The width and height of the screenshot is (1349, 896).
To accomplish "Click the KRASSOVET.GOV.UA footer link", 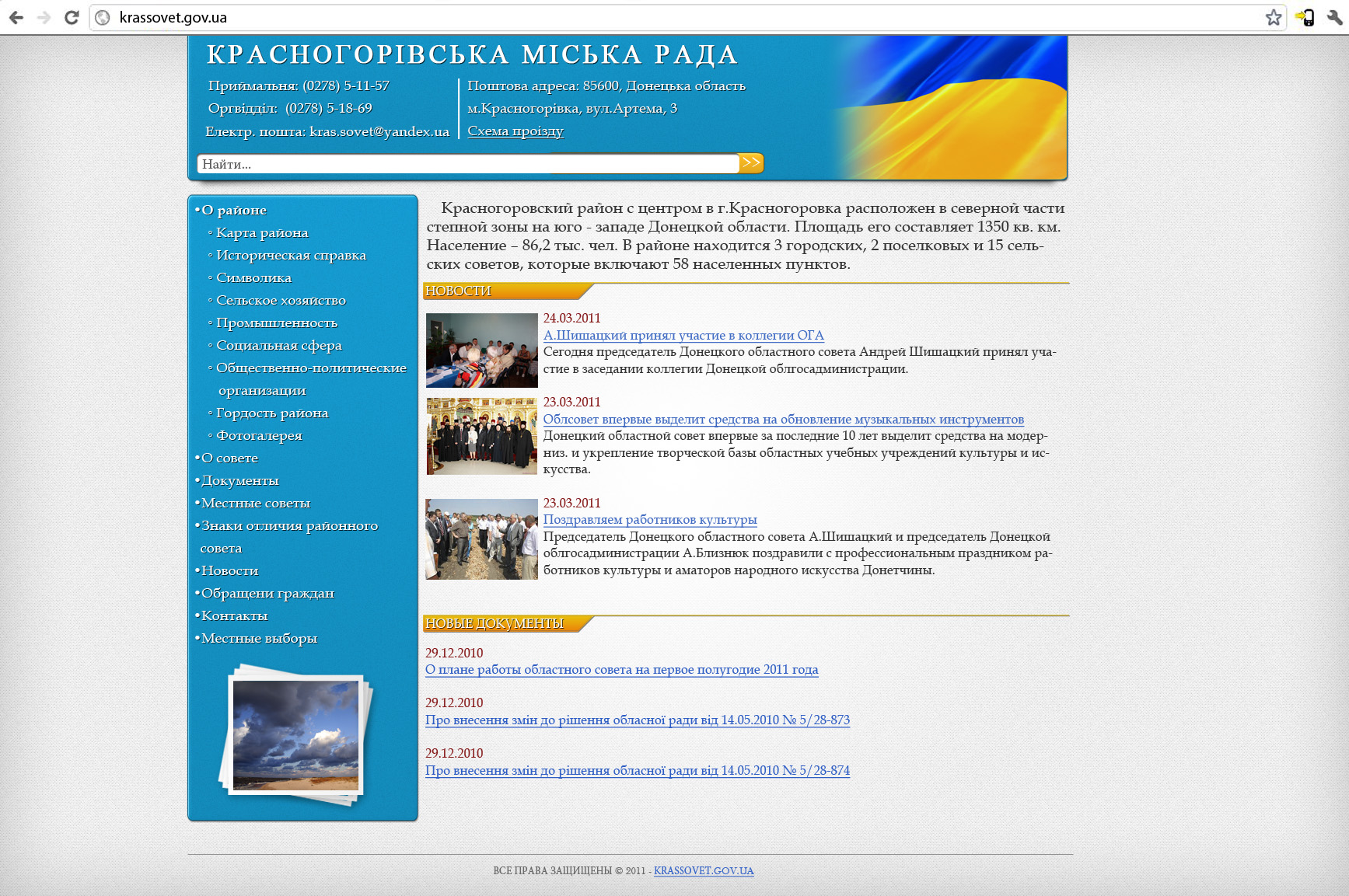I will [x=702, y=871].
